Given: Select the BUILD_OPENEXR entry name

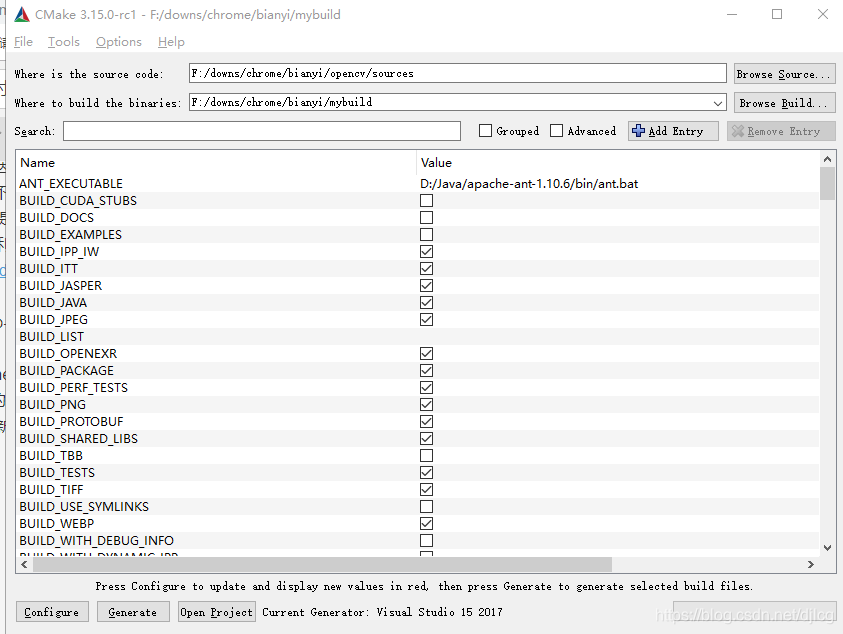Looking at the screenshot, I should (x=68, y=353).
